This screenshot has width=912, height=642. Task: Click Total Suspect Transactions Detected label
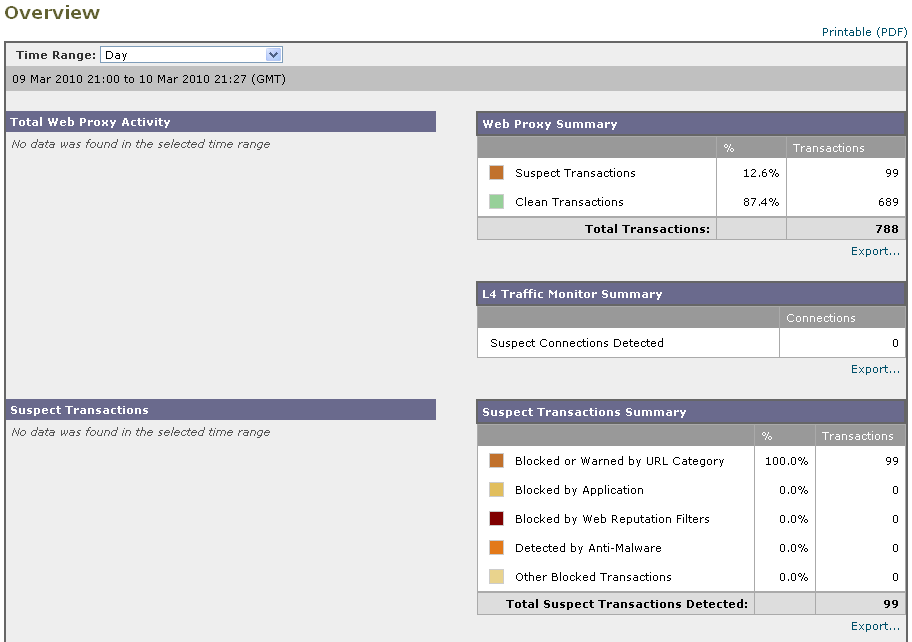(627, 604)
